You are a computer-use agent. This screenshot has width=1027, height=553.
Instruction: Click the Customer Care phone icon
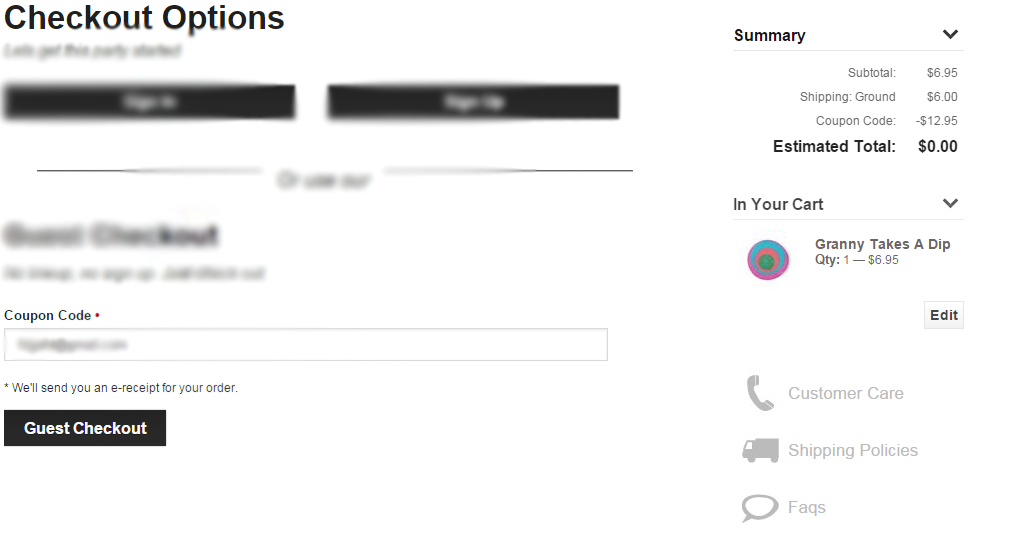point(760,393)
